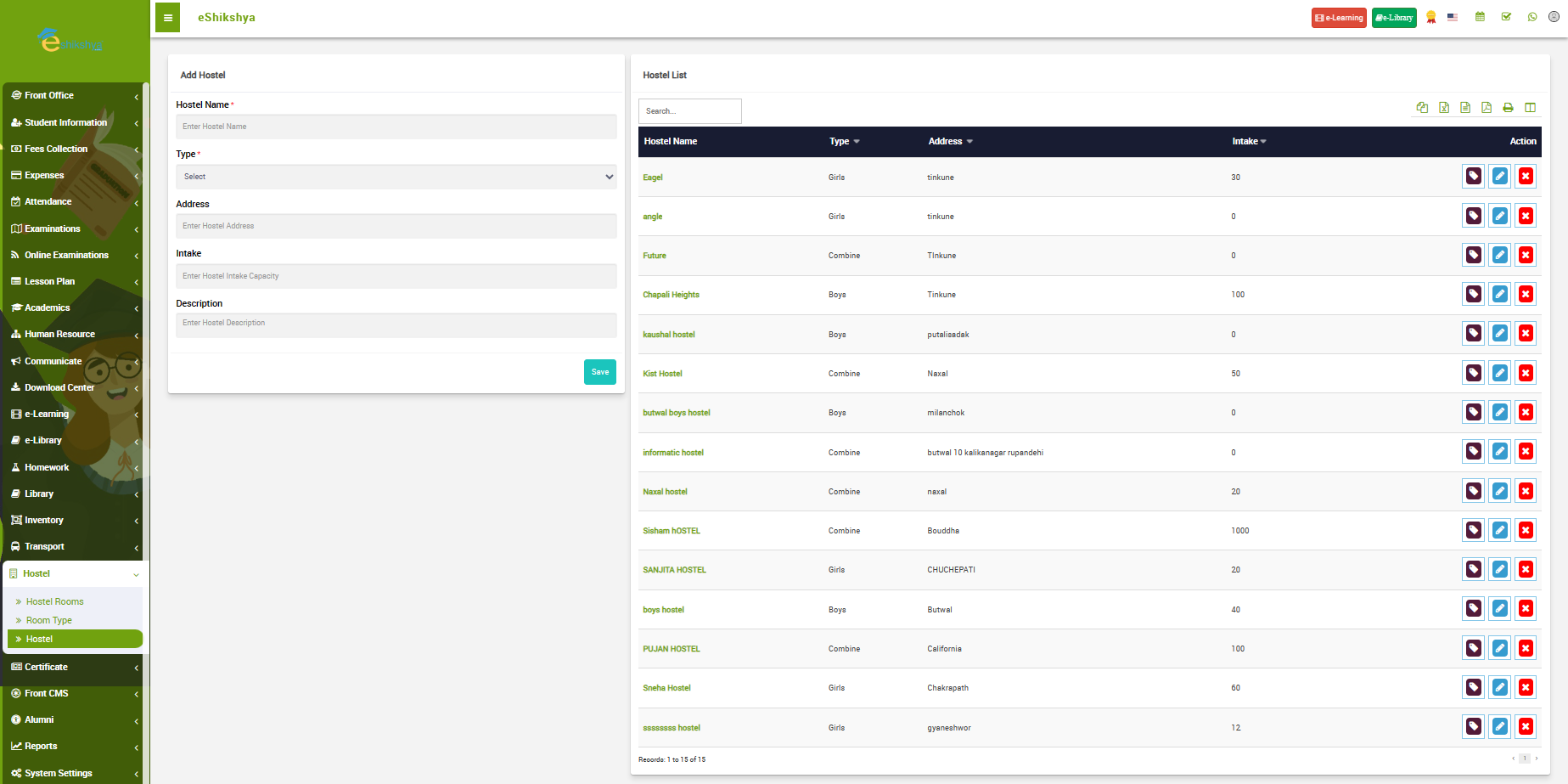Print the hostel list

pyautogui.click(x=1508, y=108)
